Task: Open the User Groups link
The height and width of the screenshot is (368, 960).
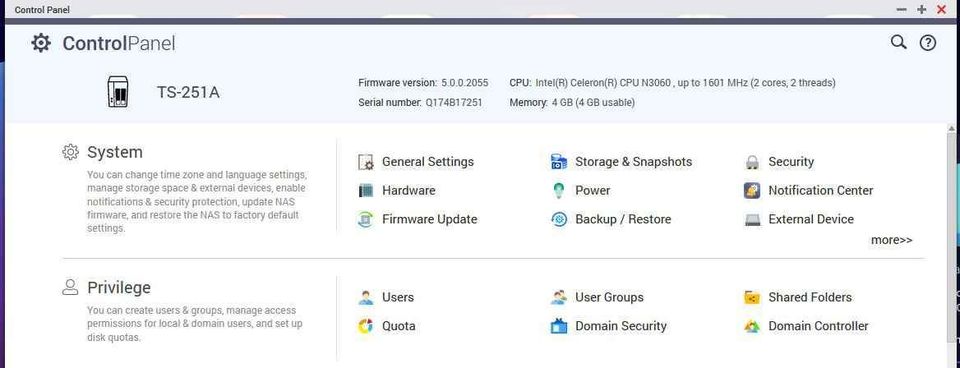Action: (609, 298)
